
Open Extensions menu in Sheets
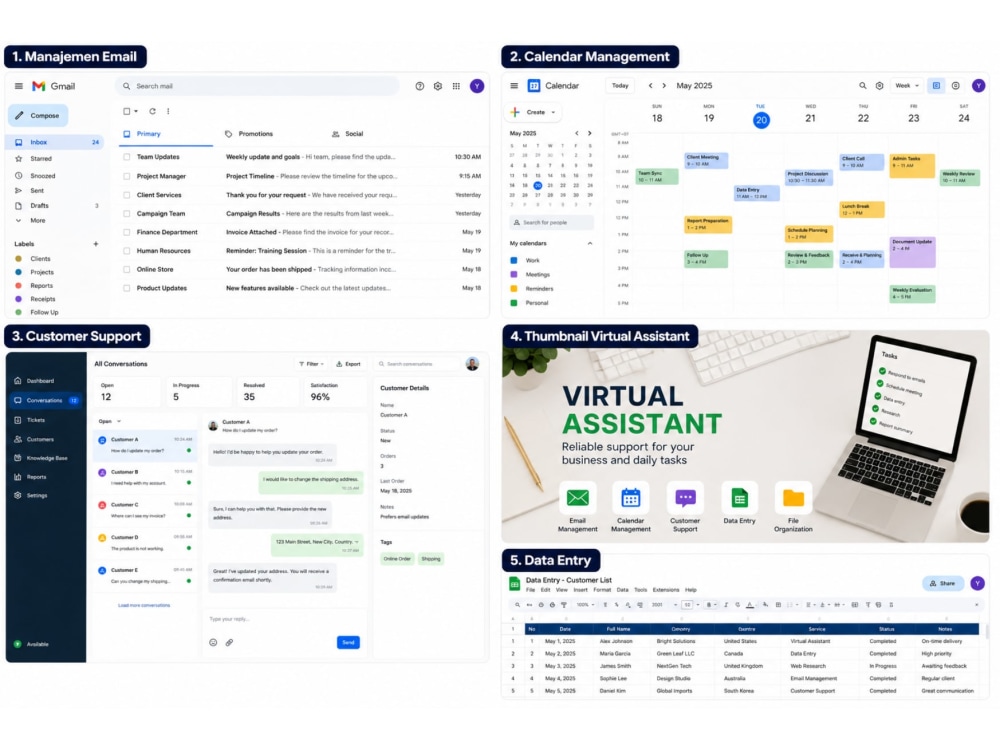pyautogui.click(x=666, y=590)
